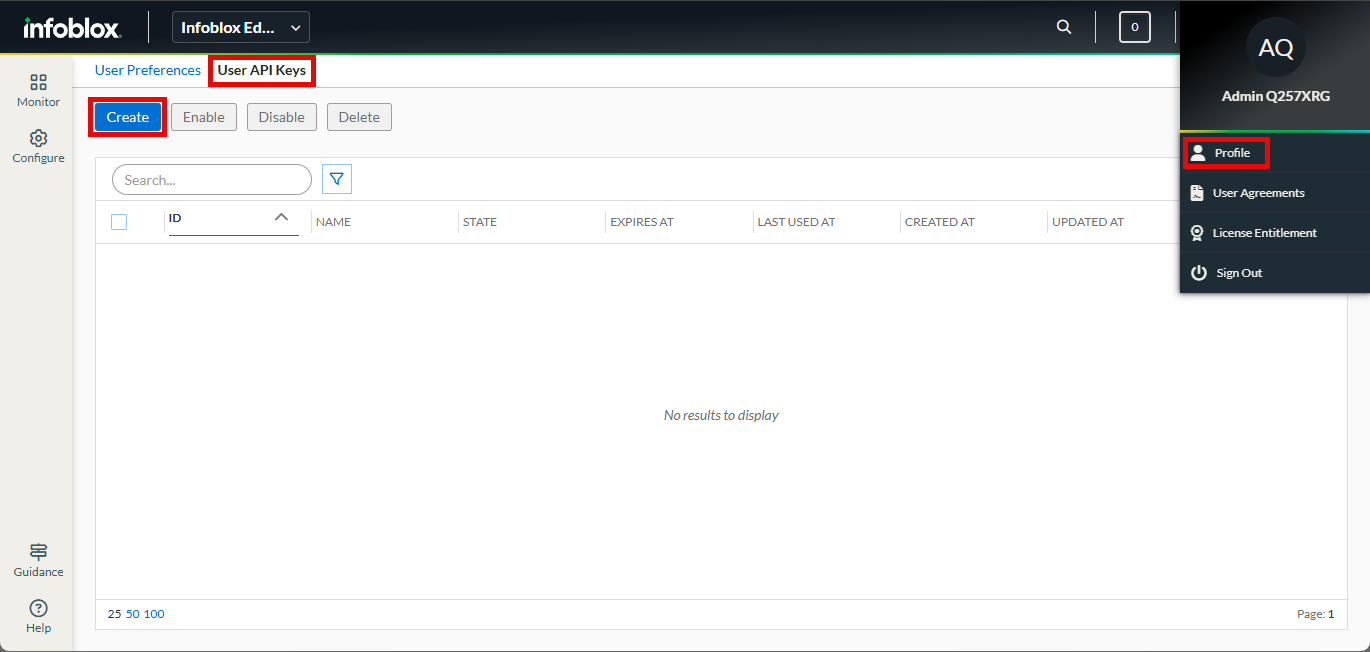This screenshot has height=652, width=1370.
Task: Set page size to 50
Action: coord(133,614)
